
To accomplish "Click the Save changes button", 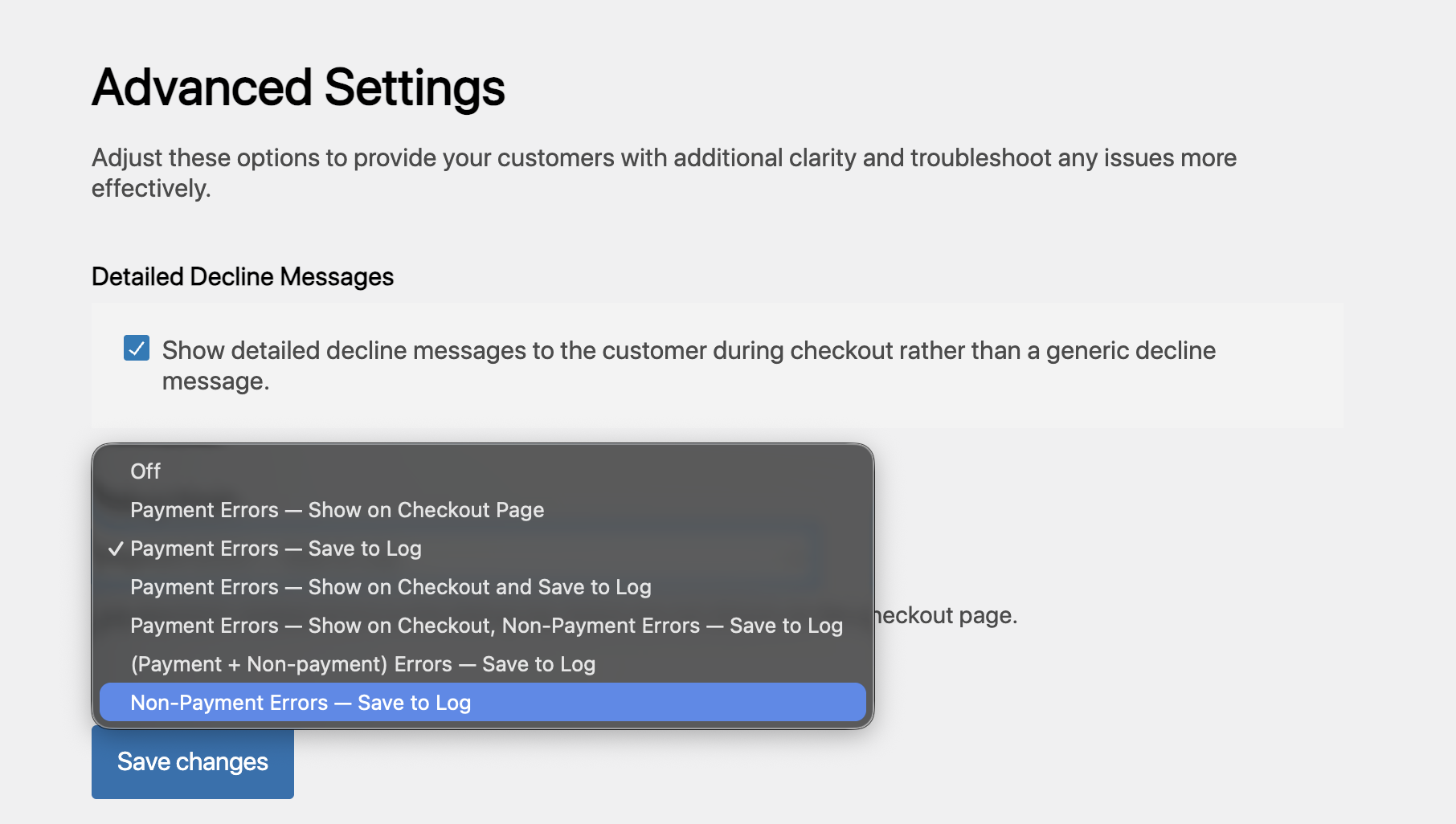I will [193, 762].
